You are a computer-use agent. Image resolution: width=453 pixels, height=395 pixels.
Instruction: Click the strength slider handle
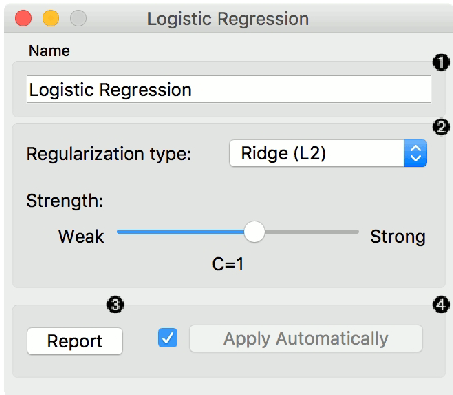click(x=254, y=232)
